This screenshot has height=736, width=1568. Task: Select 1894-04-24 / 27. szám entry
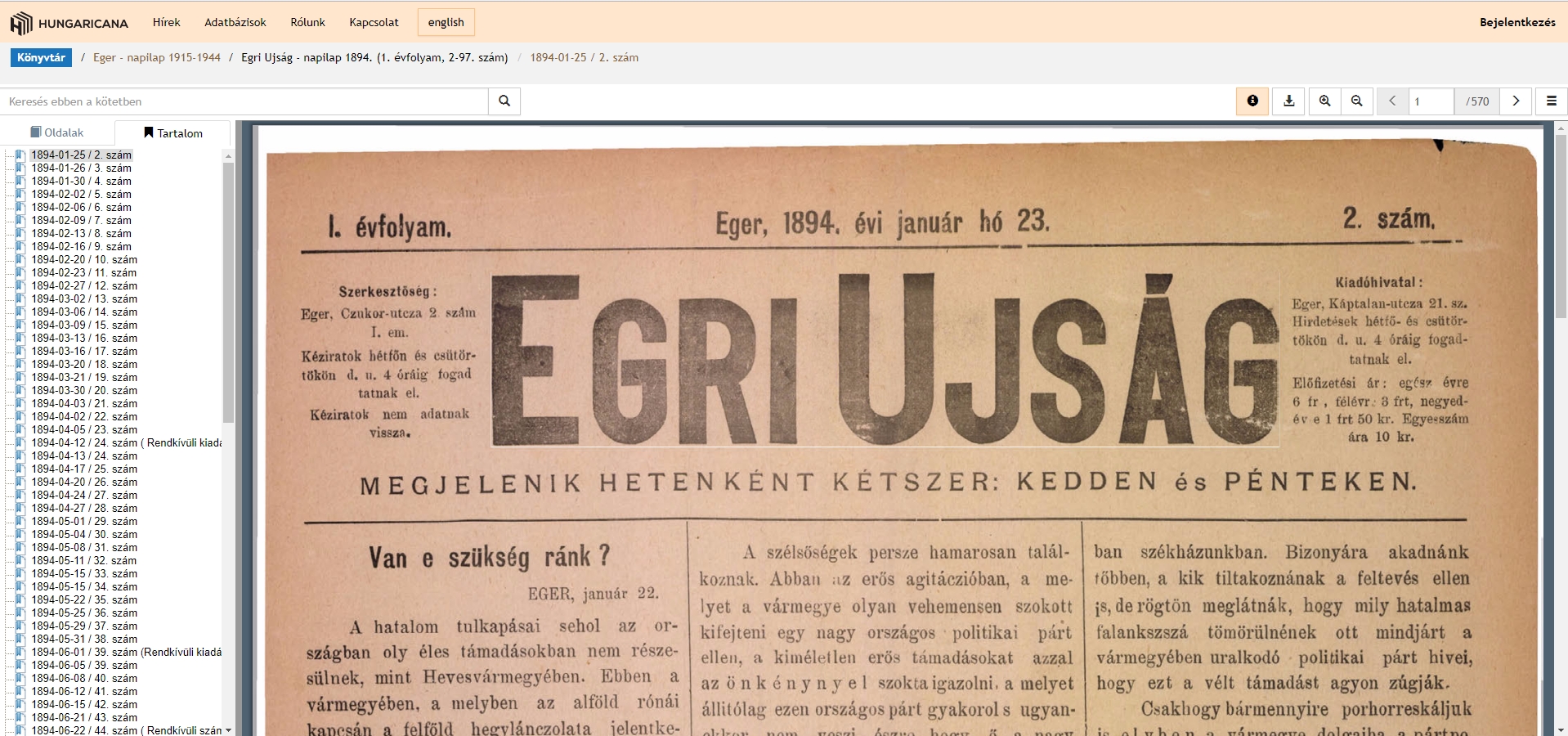pyautogui.click(x=84, y=495)
